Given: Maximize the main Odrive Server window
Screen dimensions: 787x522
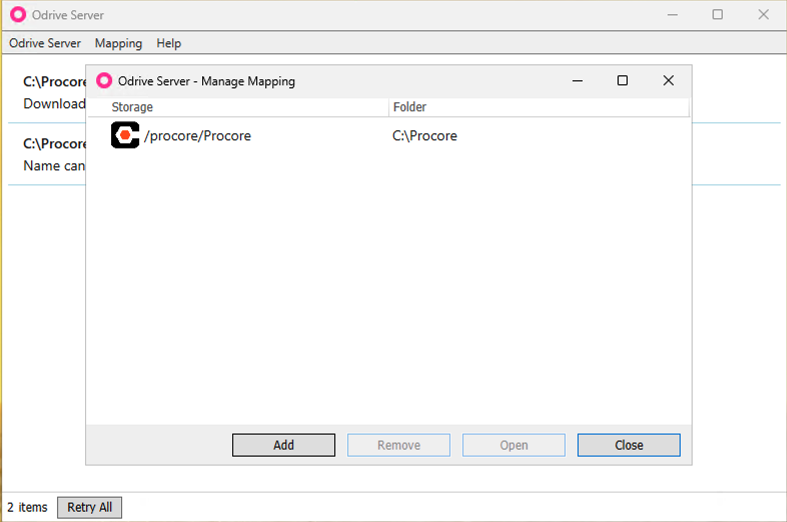Looking at the screenshot, I should pos(717,15).
